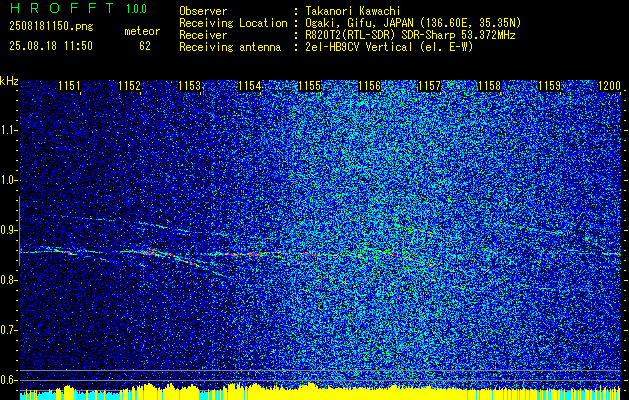The height and width of the screenshot is (400, 629).
Task: Click time marker 1154
Action: pyautogui.click(x=250, y=86)
